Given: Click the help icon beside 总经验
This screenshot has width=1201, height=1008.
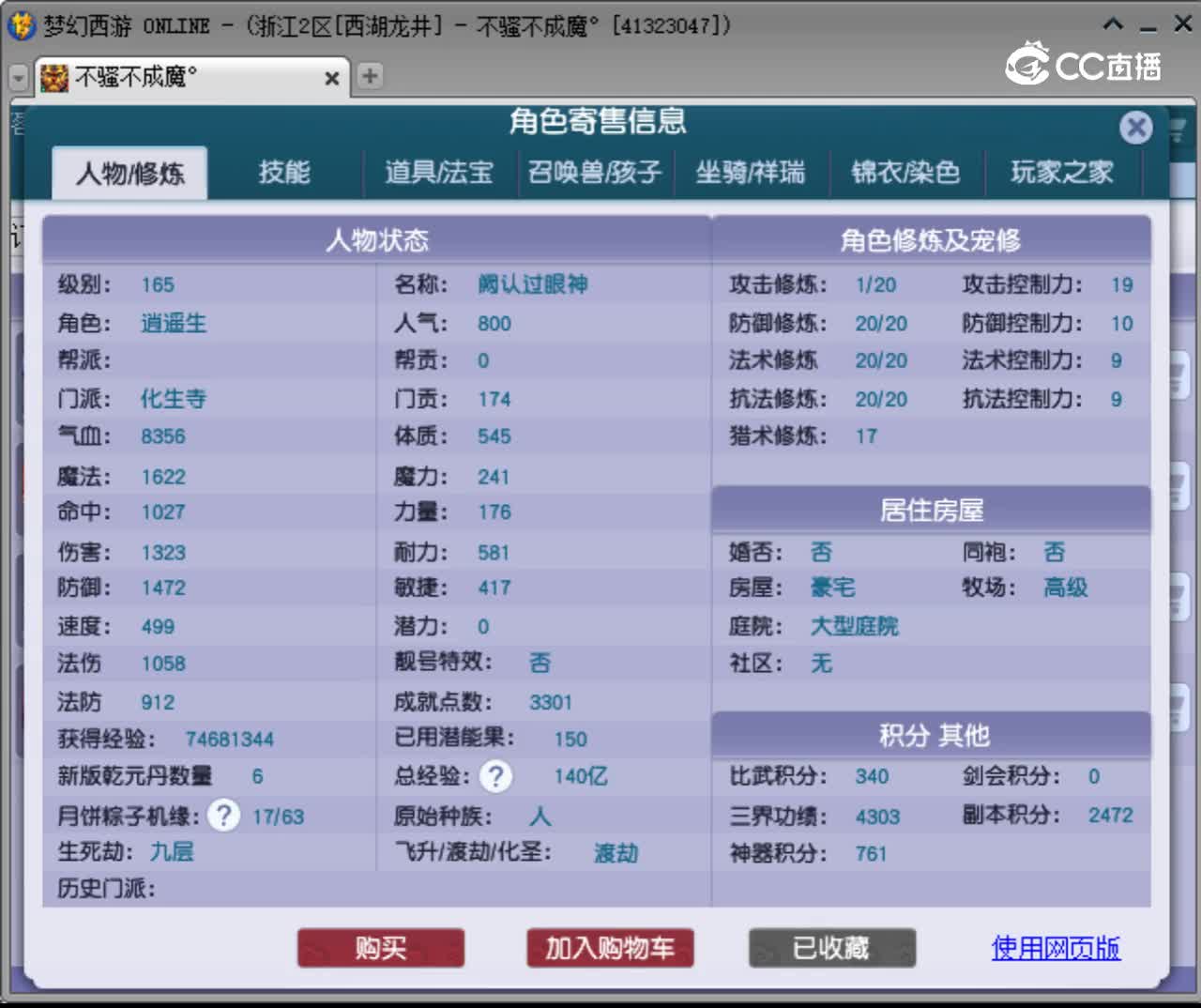Looking at the screenshot, I should [x=496, y=776].
